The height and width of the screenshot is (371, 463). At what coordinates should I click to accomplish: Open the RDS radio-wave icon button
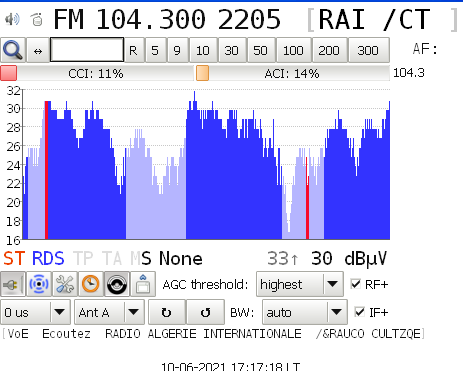tap(39, 284)
